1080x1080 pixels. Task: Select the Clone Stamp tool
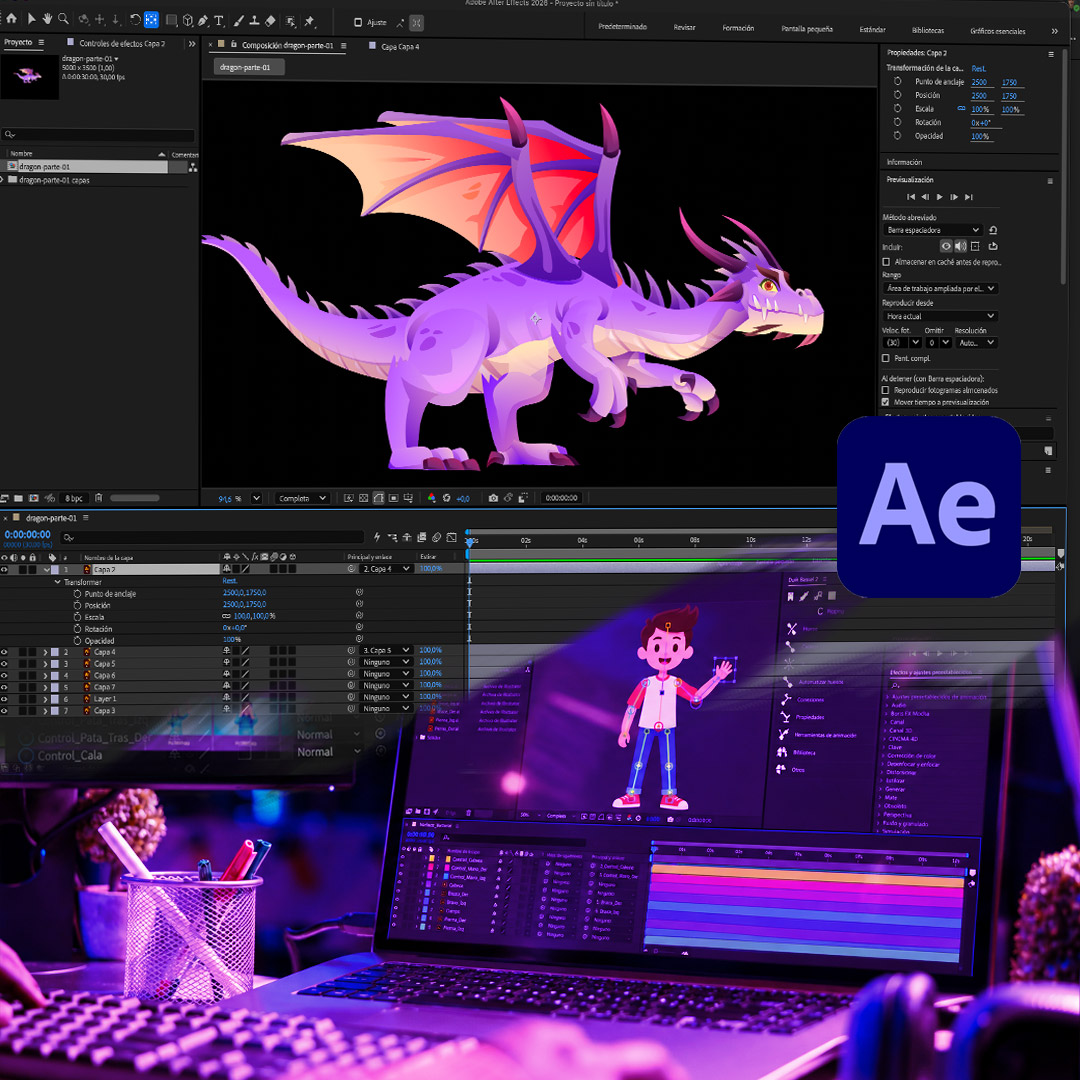click(x=254, y=21)
